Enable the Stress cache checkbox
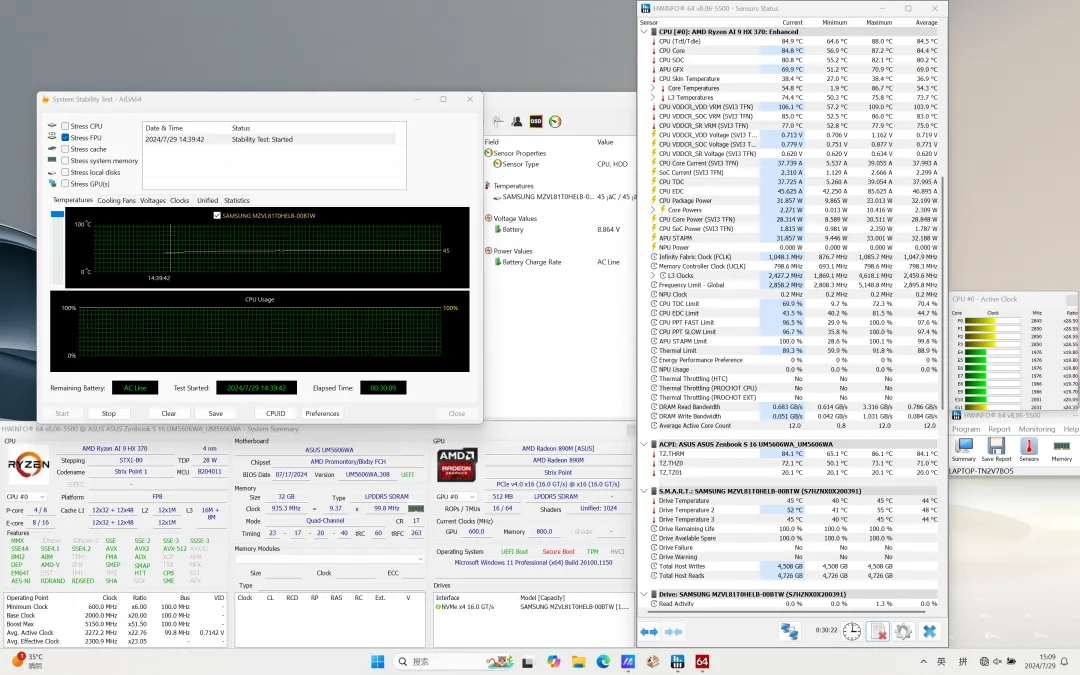Image resolution: width=1080 pixels, height=675 pixels. (x=65, y=149)
